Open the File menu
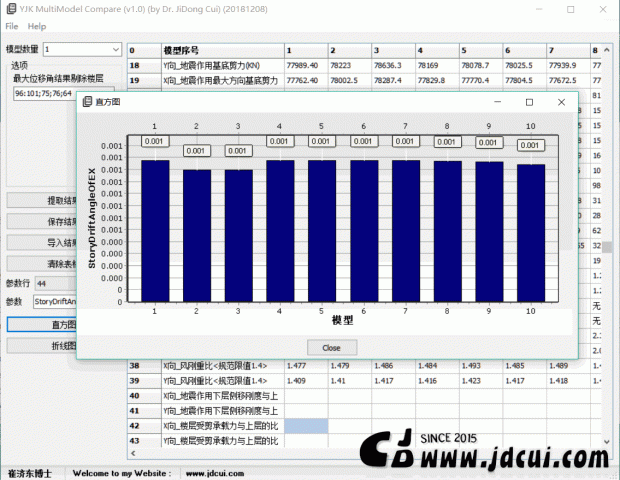 [x=11, y=25]
